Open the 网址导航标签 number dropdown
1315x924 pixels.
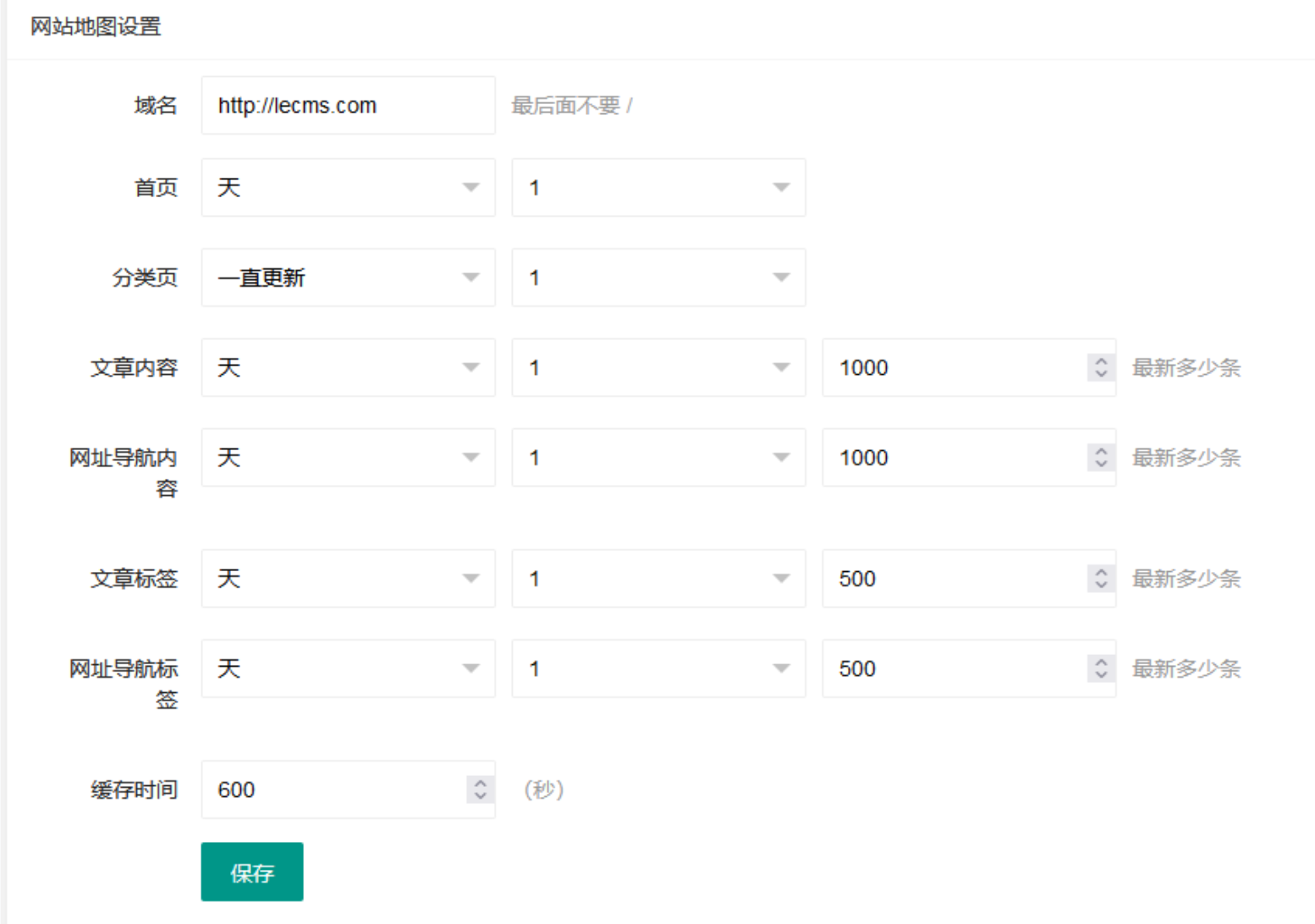click(x=658, y=668)
